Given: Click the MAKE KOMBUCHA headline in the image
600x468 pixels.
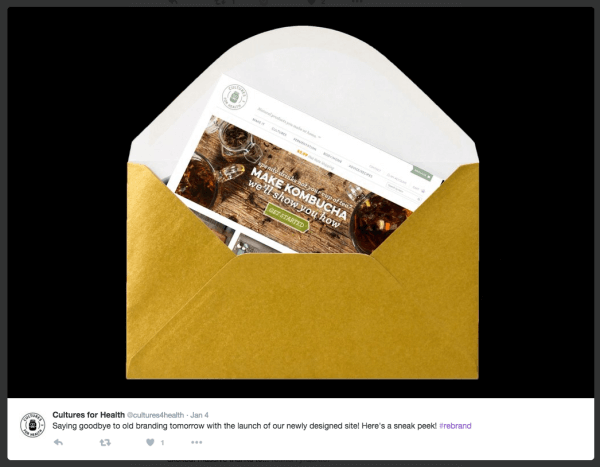Looking at the screenshot, I should [298, 194].
